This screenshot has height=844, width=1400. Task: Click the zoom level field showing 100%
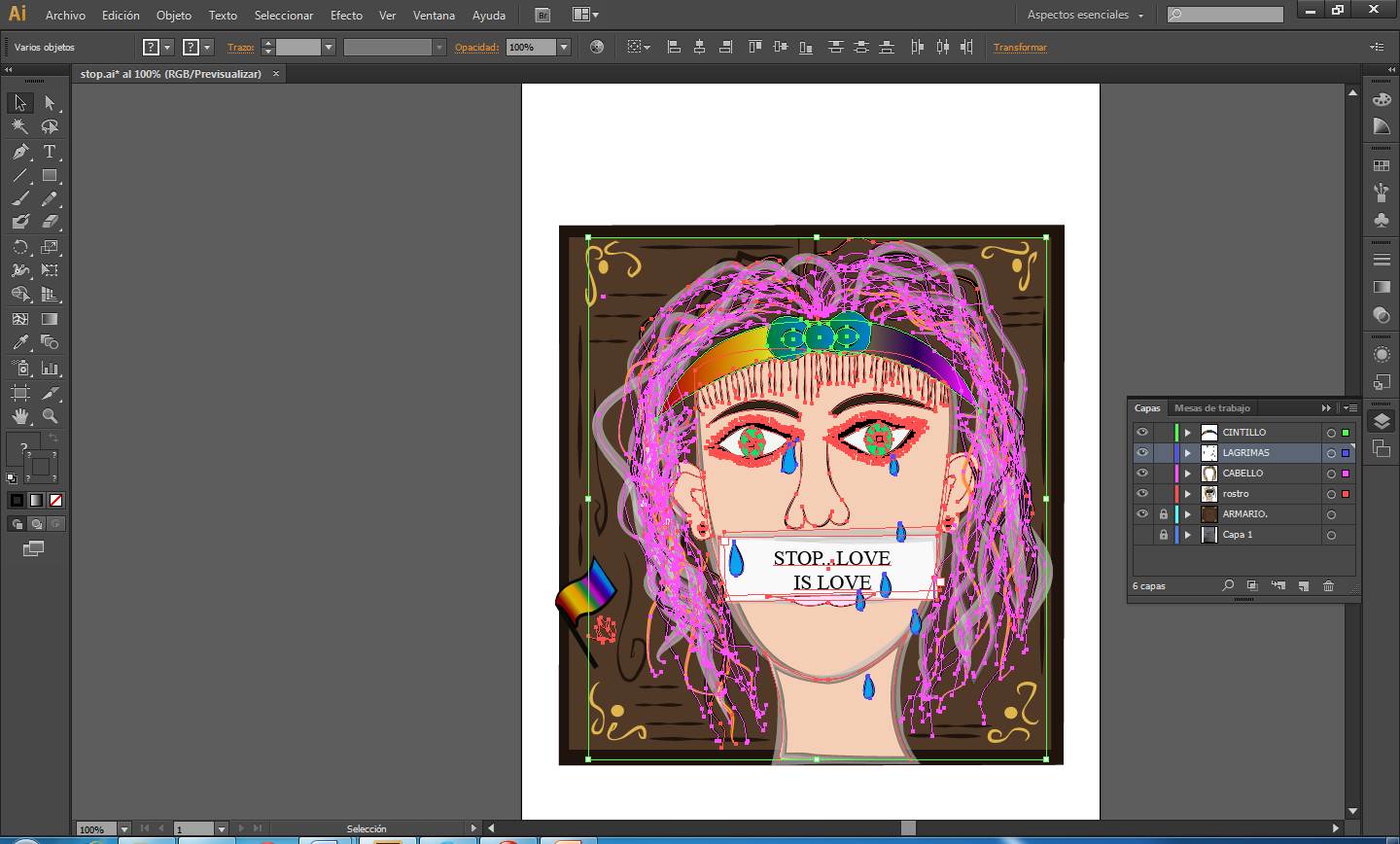click(x=96, y=829)
